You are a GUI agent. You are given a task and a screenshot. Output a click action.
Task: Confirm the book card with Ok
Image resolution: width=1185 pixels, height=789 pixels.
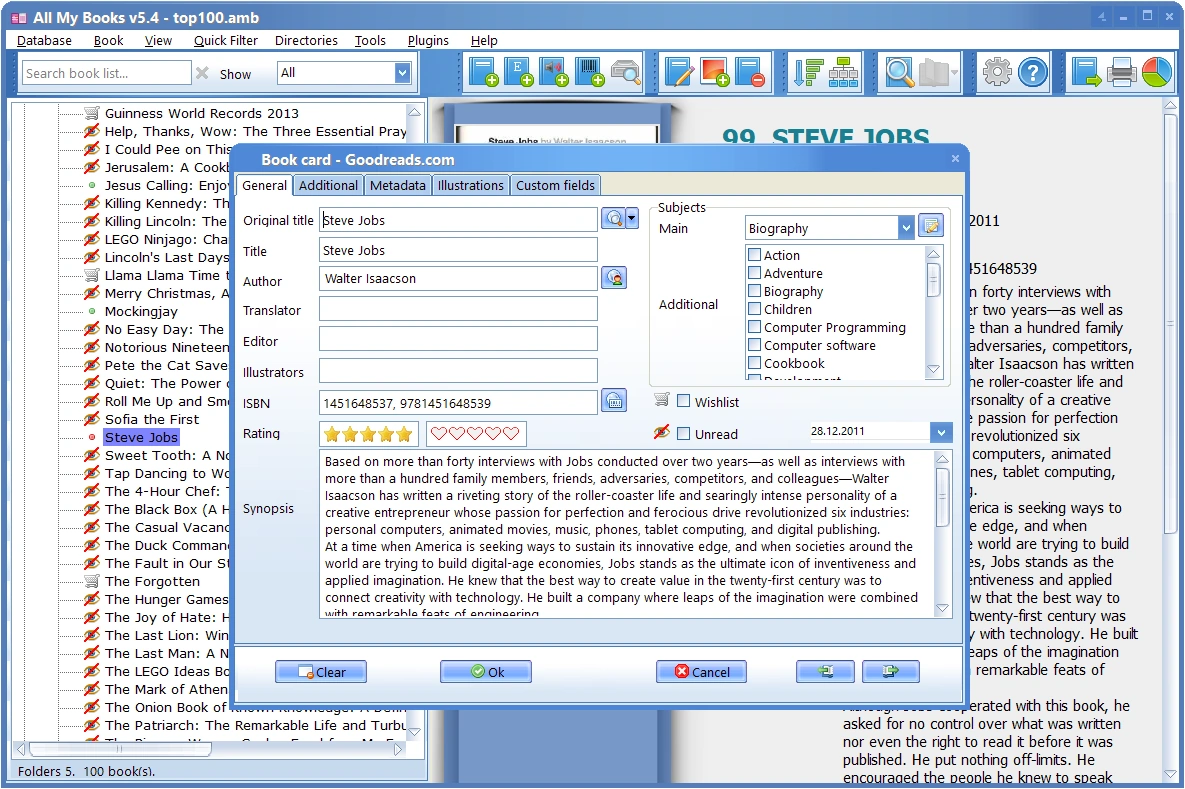pyautogui.click(x=486, y=671)
